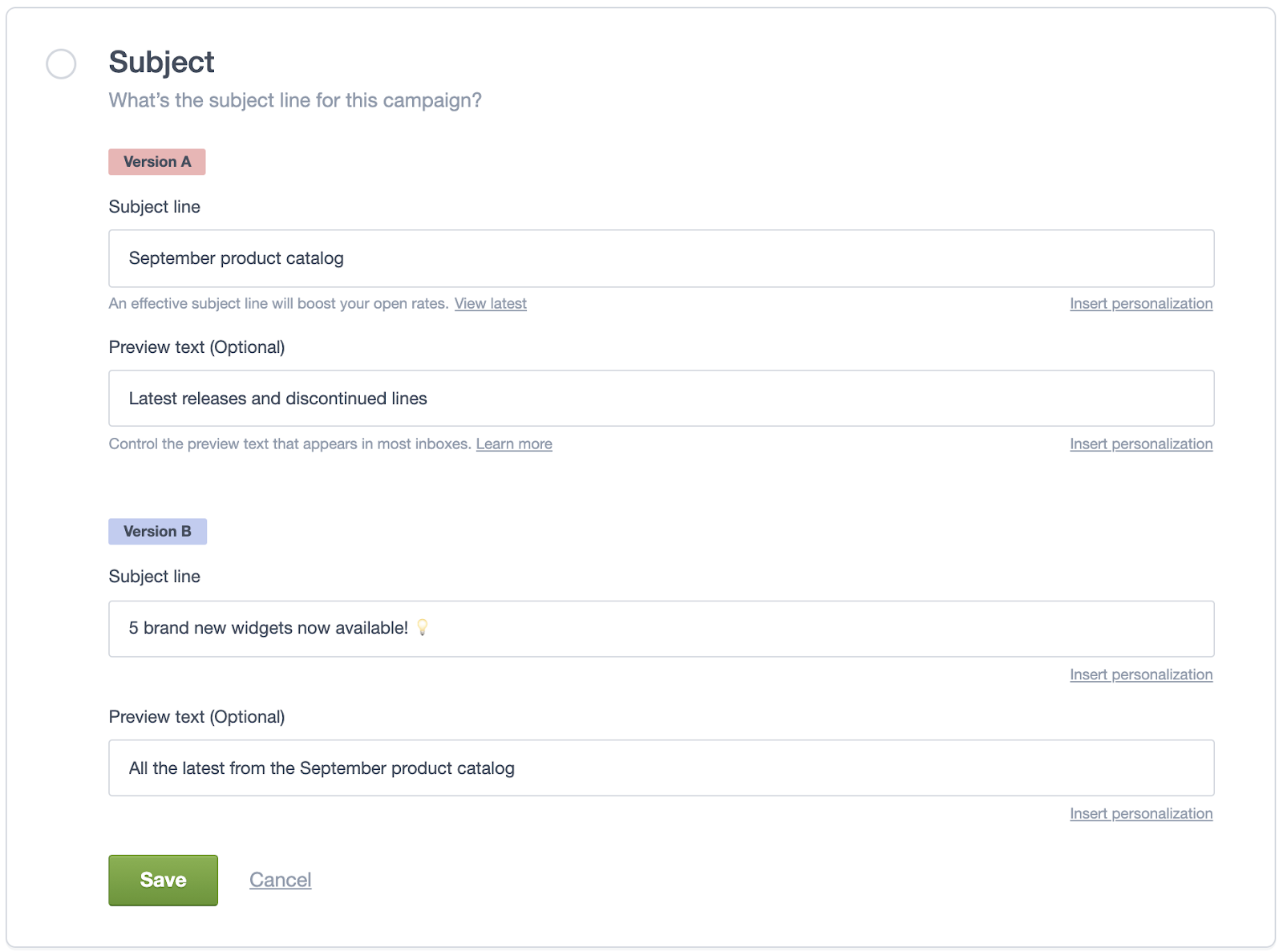Focus the 'All the latest from the September' preview field
Viewport: 1283px width, 952px height.
[662, 768]
